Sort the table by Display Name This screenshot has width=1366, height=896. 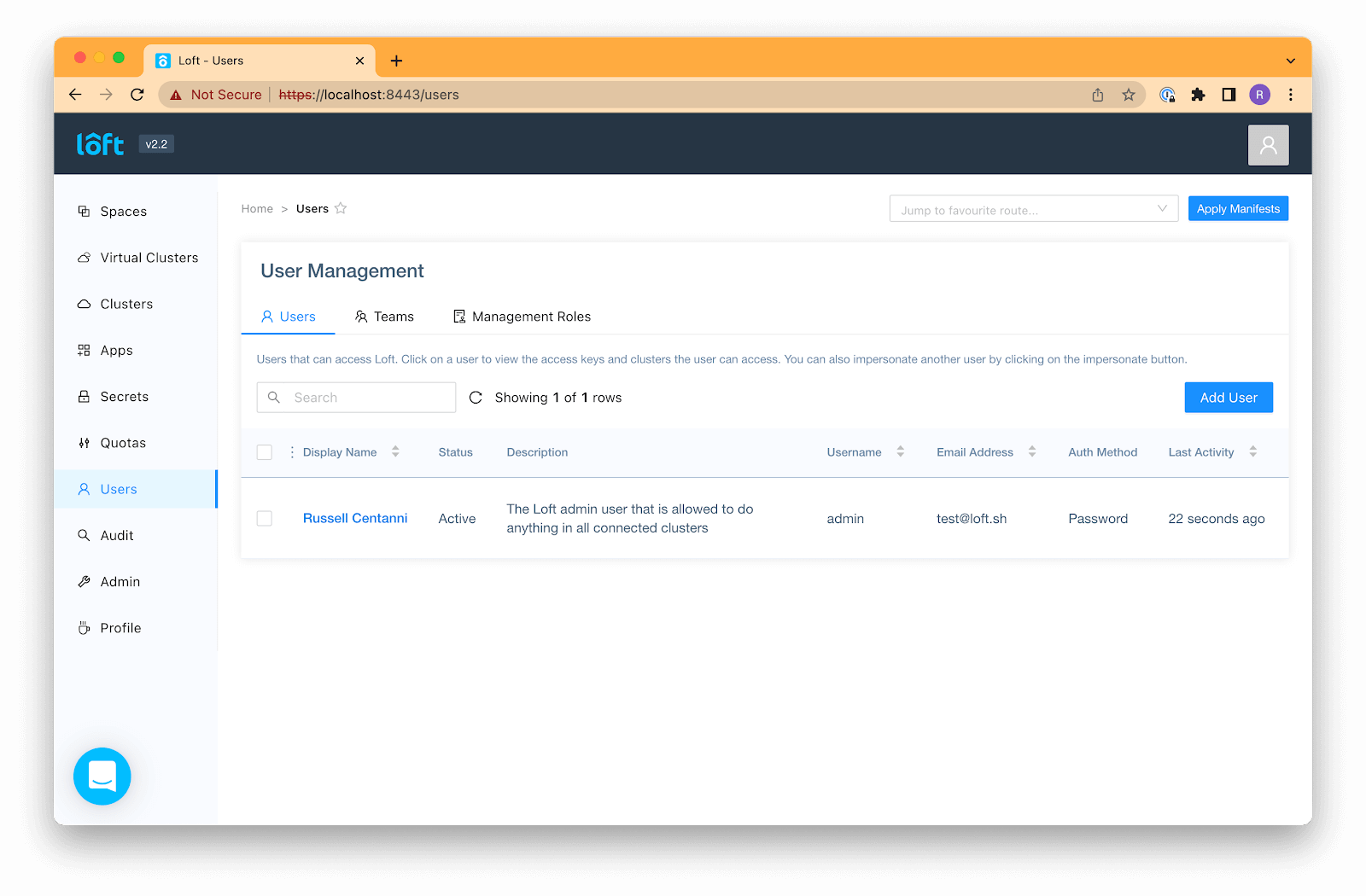[394, 451]
